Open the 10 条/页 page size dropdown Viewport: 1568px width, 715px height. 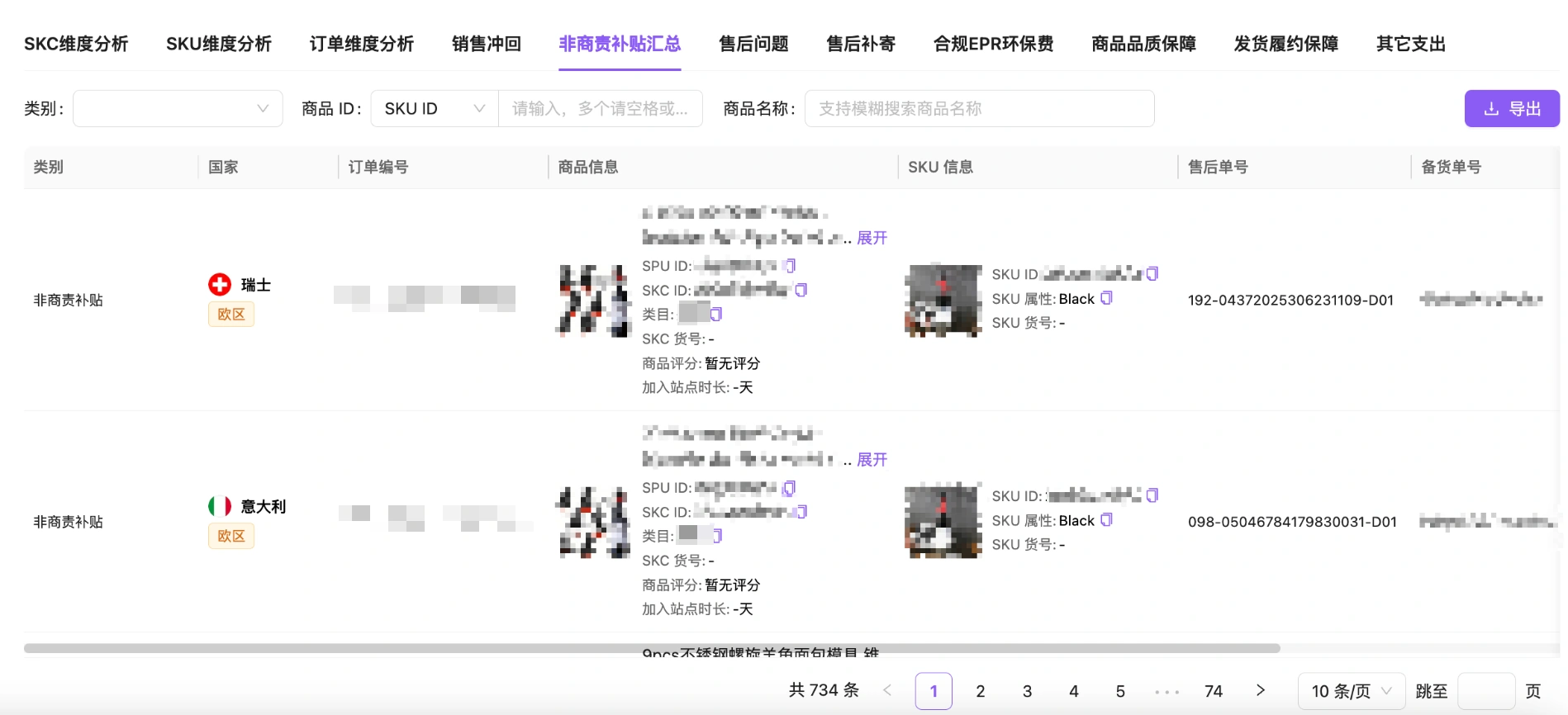tap(1352, 691)
